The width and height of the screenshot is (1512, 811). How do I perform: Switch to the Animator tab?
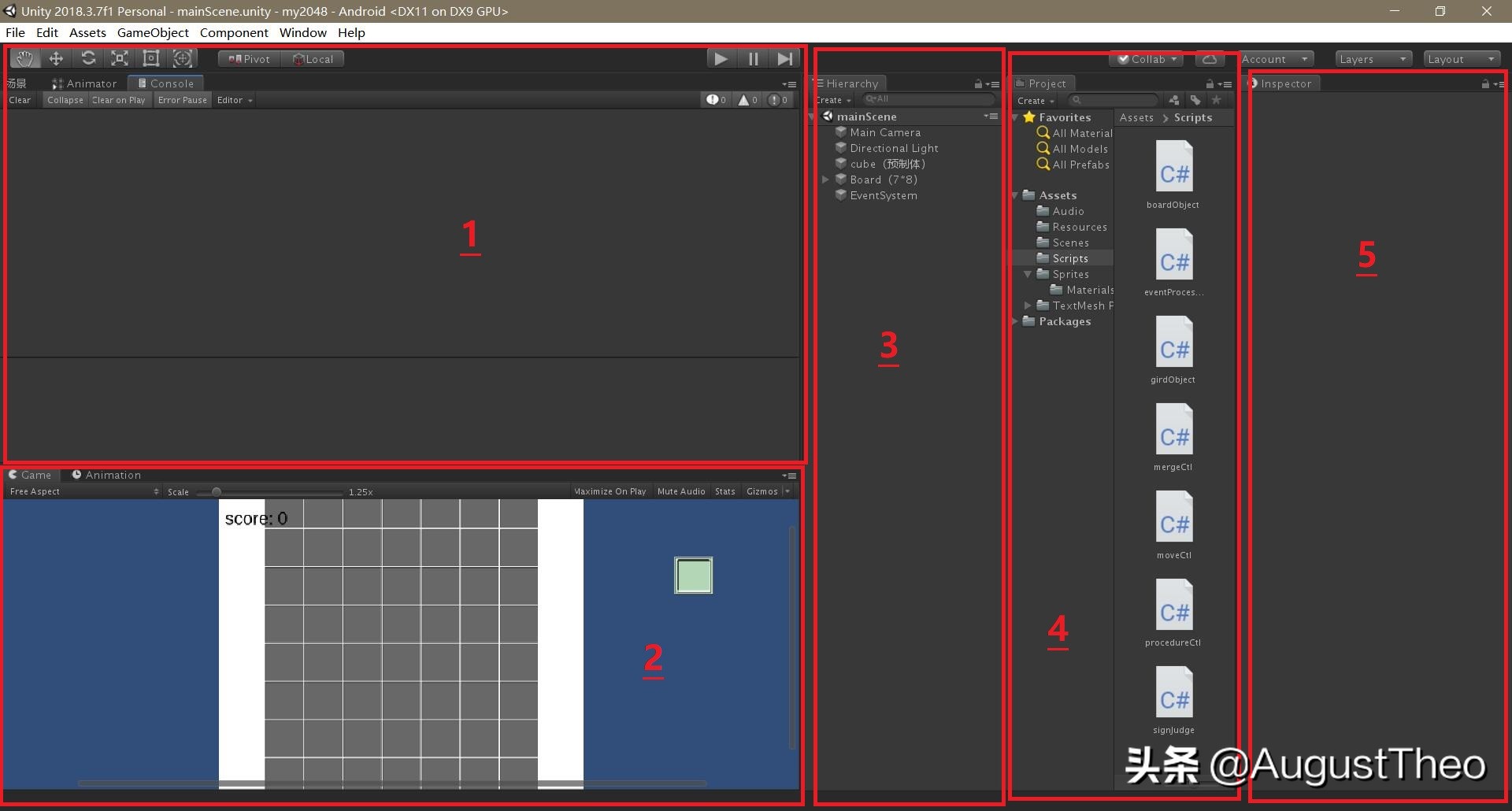tap(84, 83)
